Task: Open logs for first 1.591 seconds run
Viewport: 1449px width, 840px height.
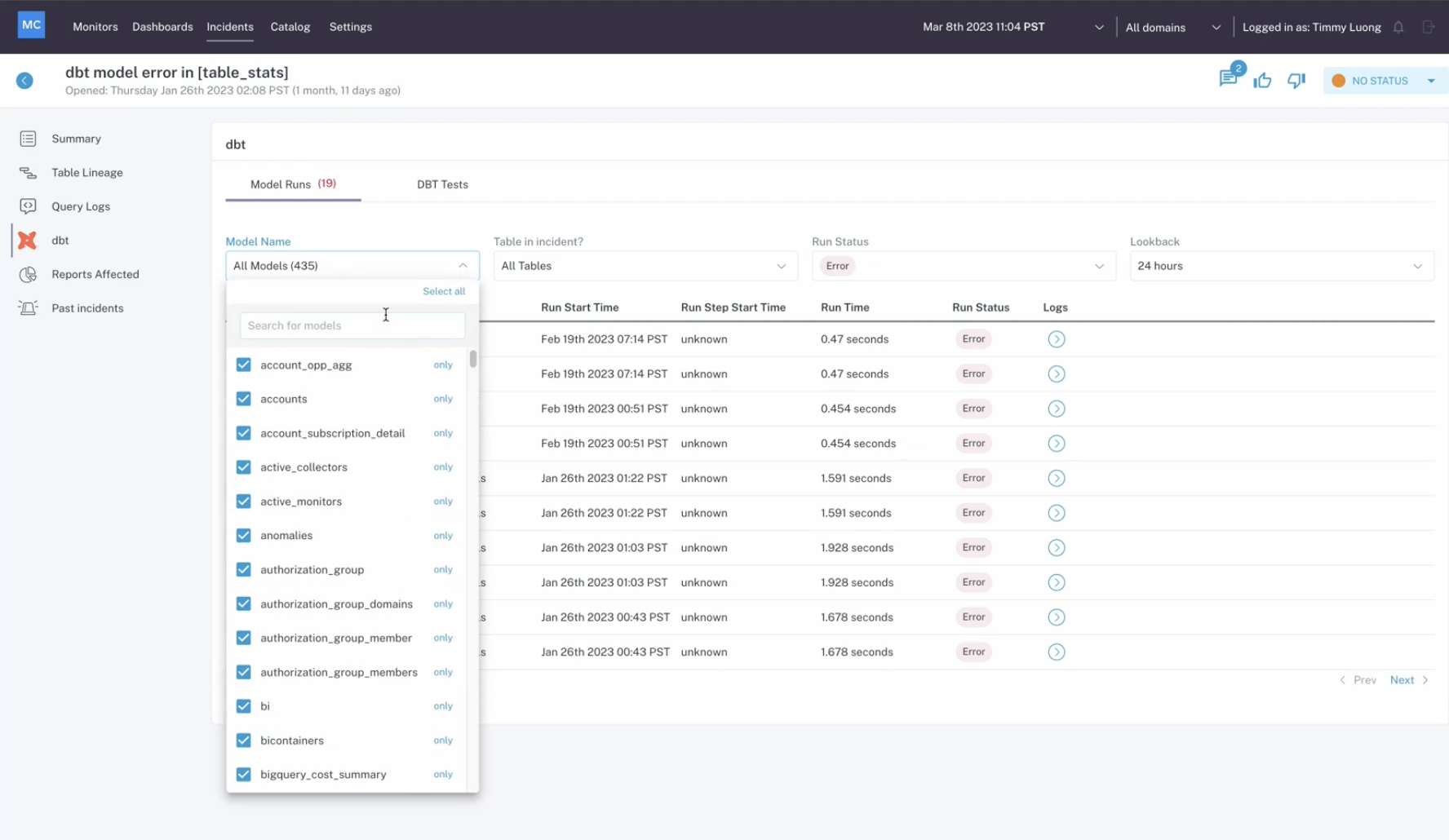Action: pos(1056,479)
